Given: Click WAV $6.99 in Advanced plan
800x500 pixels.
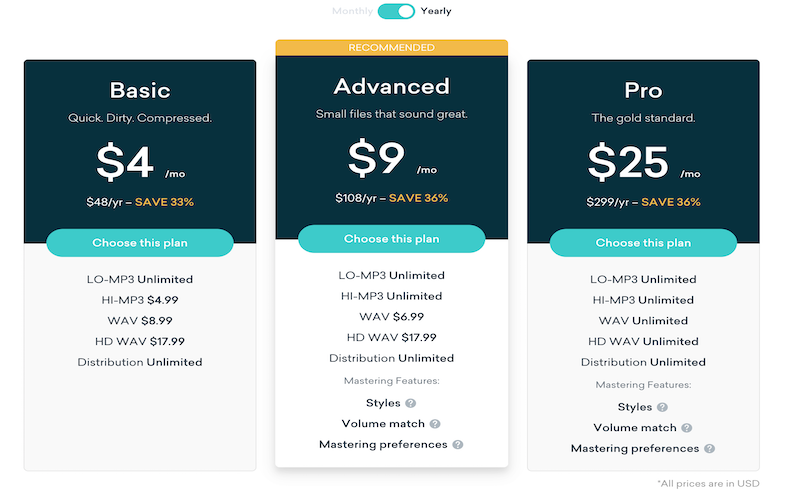Looking at the screenshot, I should [391, 316].
